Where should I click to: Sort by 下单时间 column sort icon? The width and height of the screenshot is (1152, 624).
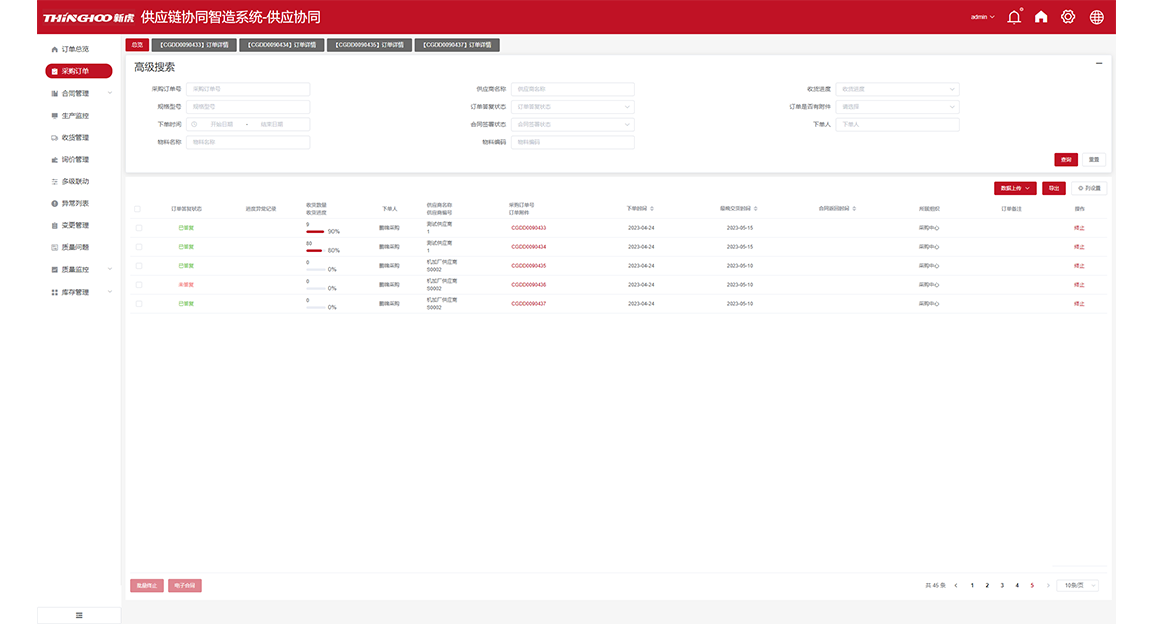click(652, 209)
